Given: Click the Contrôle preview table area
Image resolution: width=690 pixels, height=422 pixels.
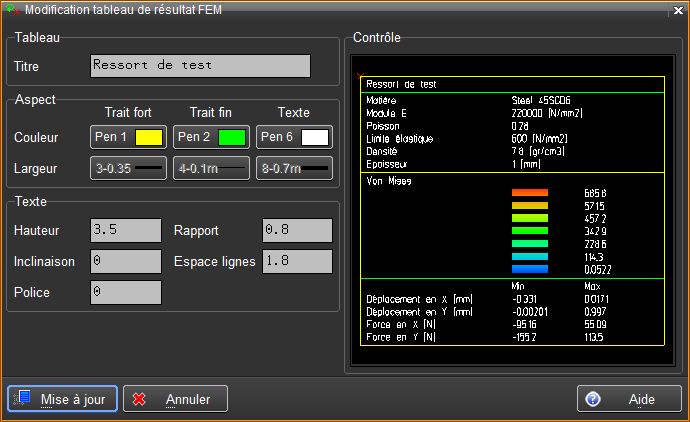Looking at the screenshot, I should tap(511, 210).
